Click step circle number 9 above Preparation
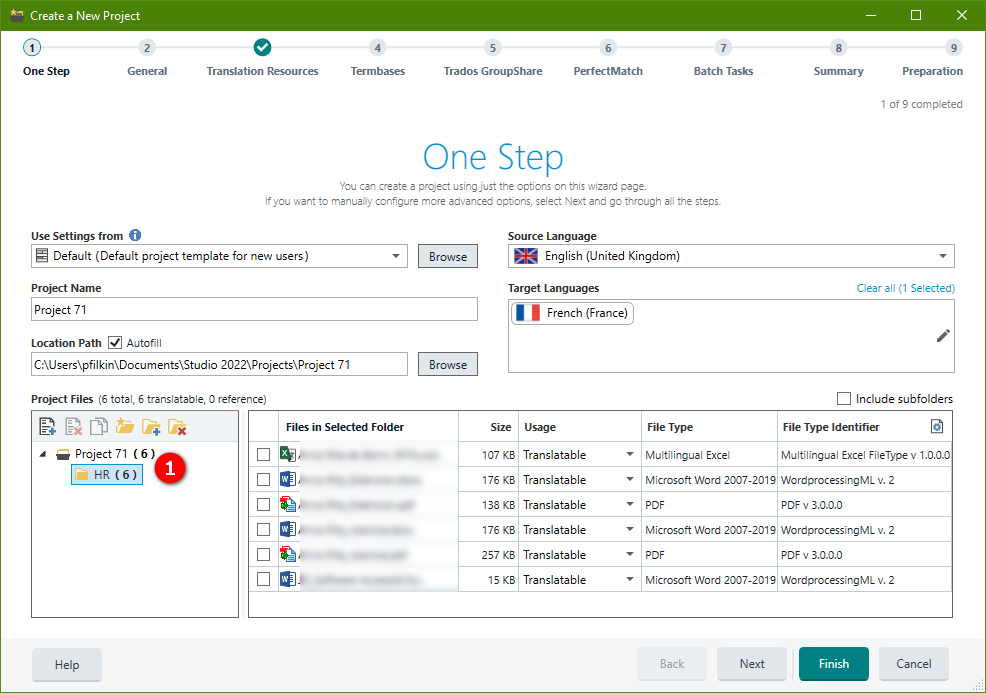This screenshot has height=693, width=986. coord(954,48)
